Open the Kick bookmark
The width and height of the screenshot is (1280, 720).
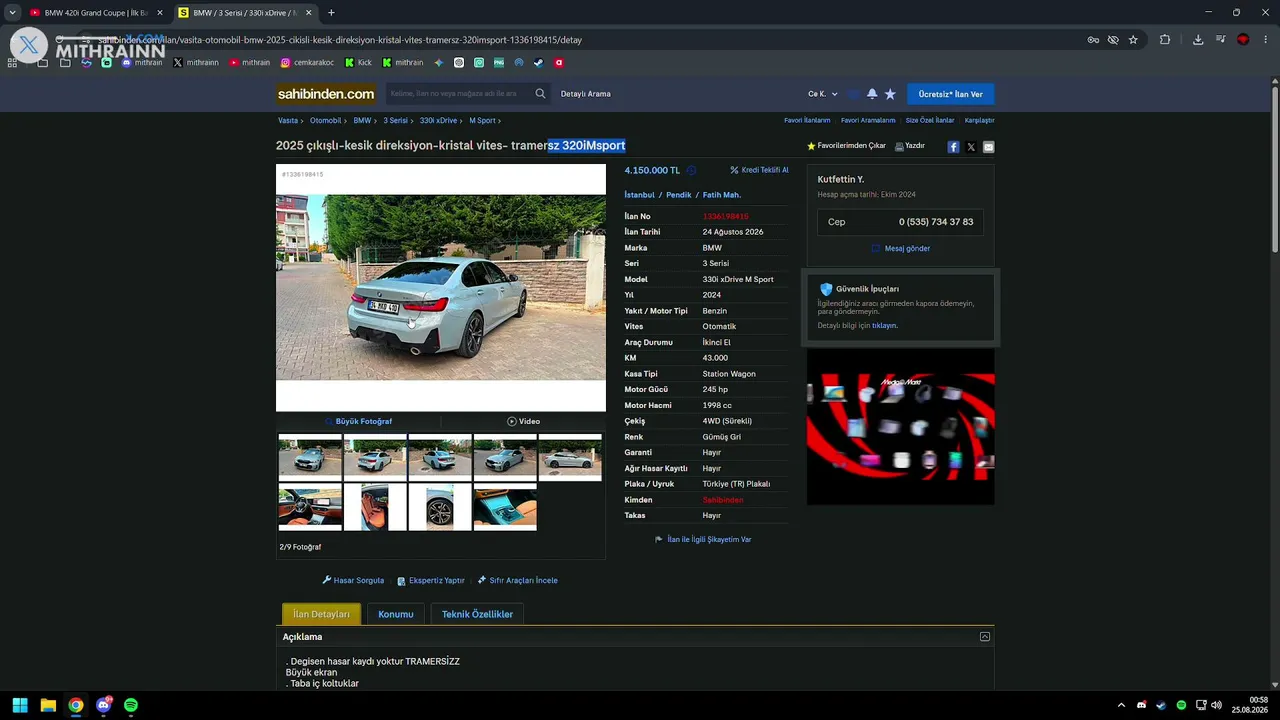(x=358, y=62)
